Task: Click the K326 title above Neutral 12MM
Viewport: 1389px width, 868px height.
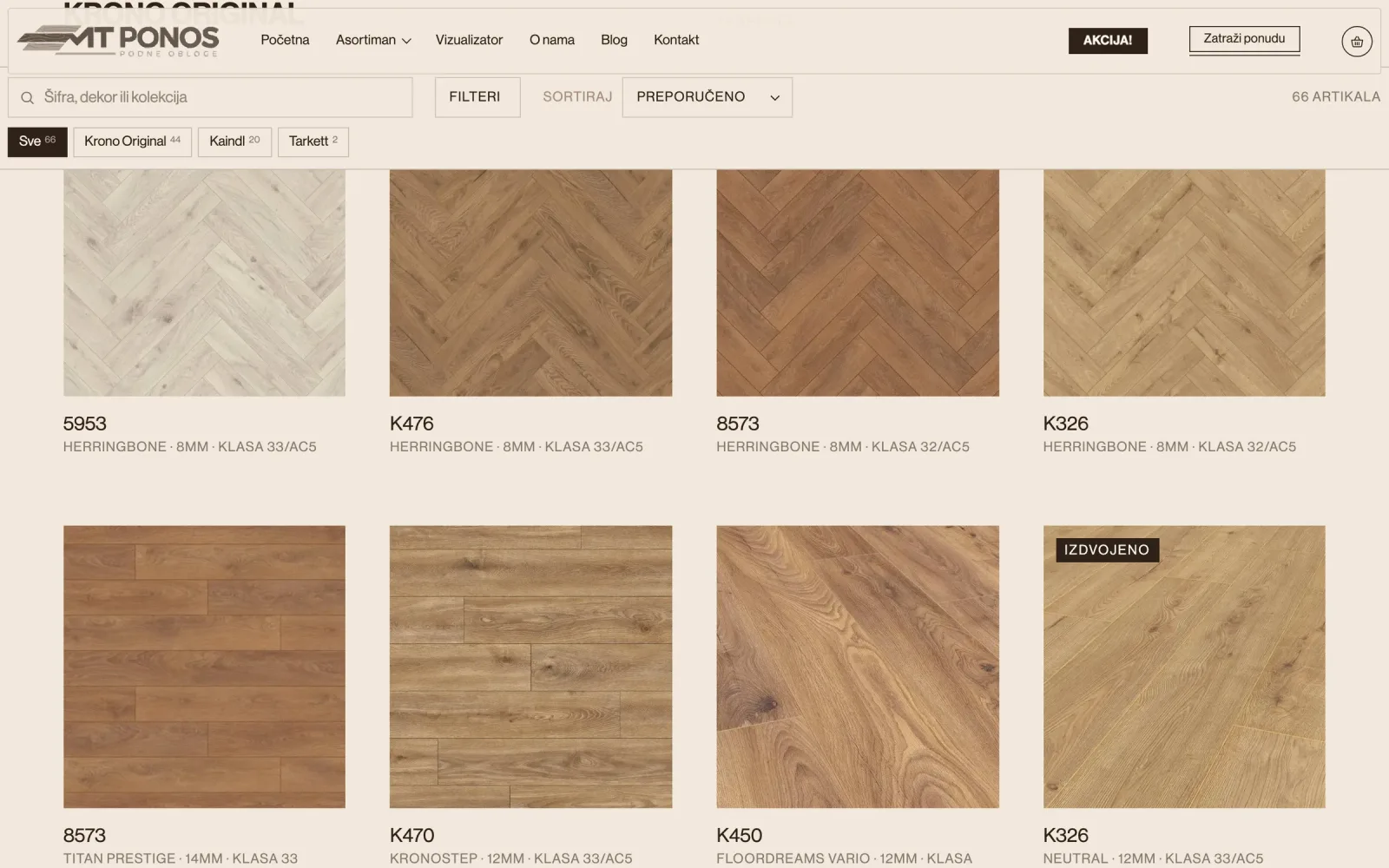Action: [x=1065, y=835]
